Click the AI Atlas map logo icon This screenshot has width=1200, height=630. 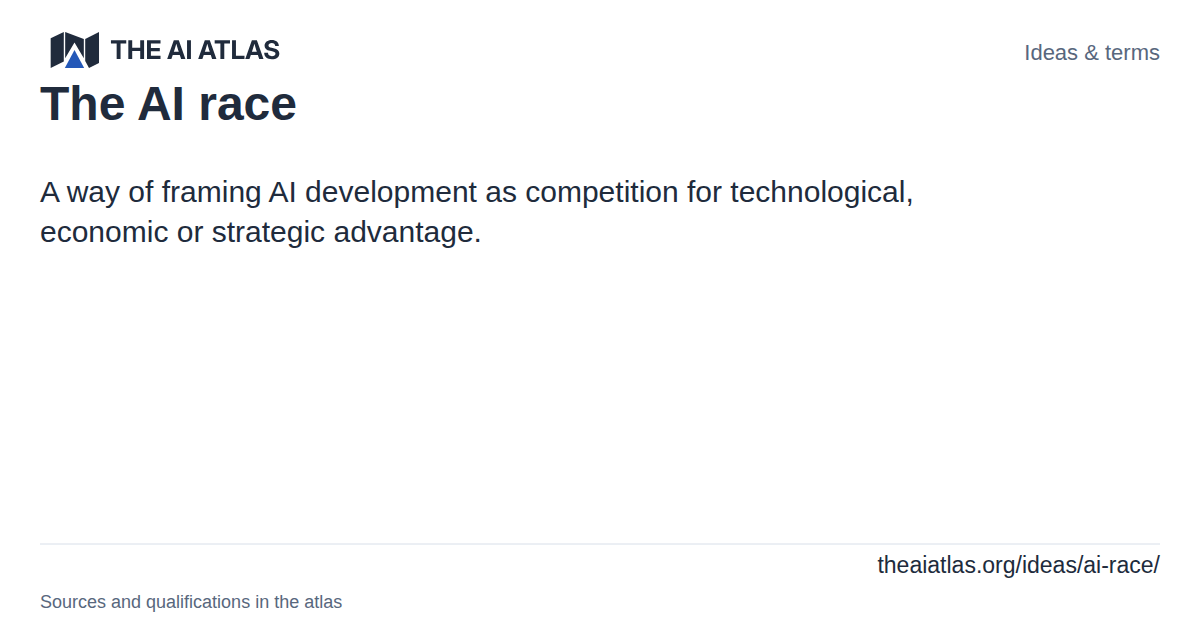pos(75,50)
